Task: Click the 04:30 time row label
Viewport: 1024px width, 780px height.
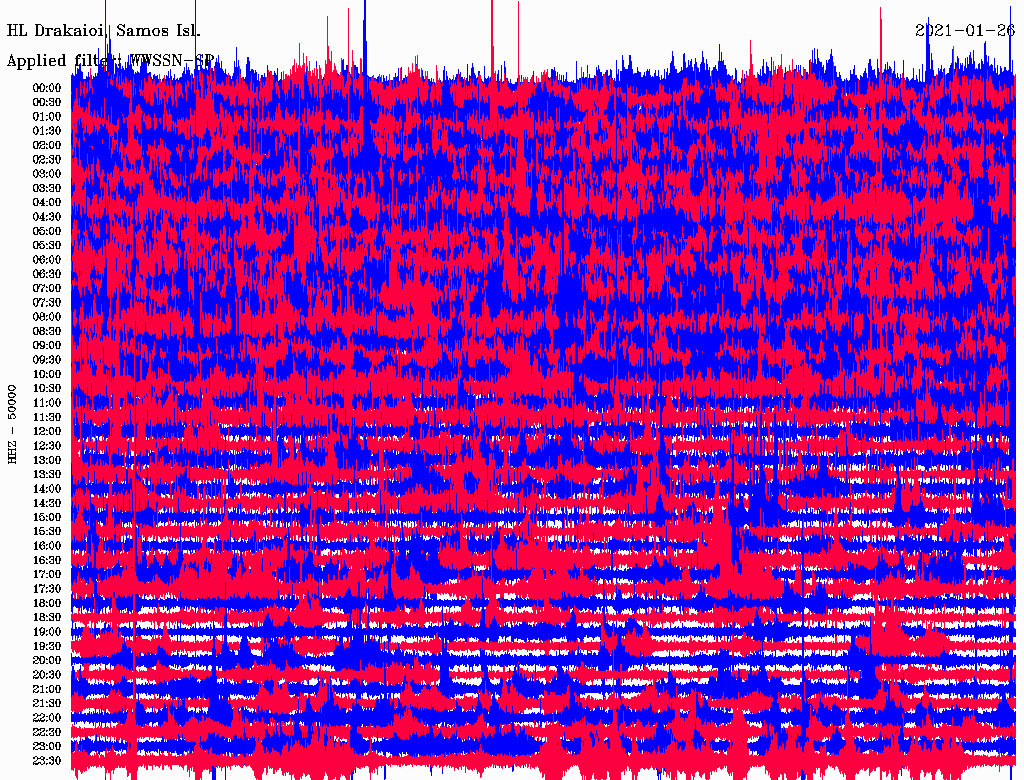Action: [47, 216]
